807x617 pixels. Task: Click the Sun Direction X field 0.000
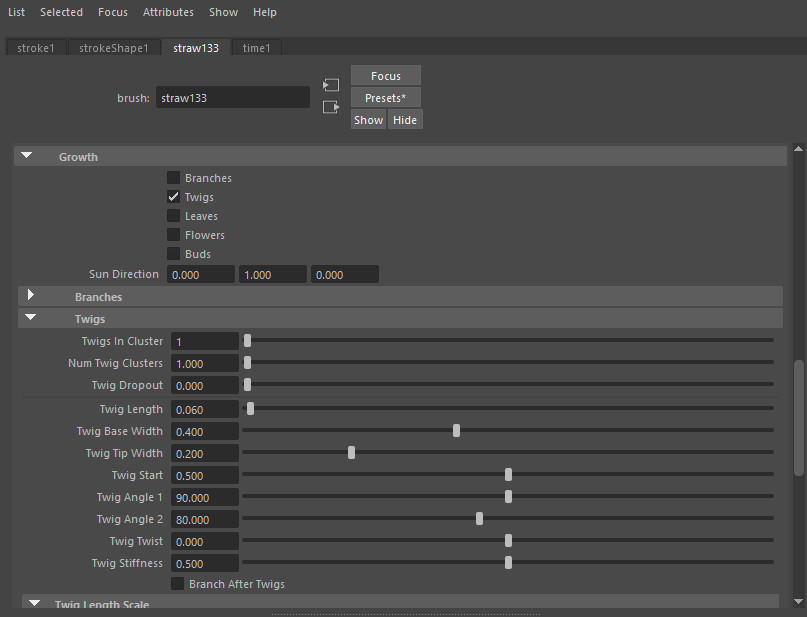point(201,275)
